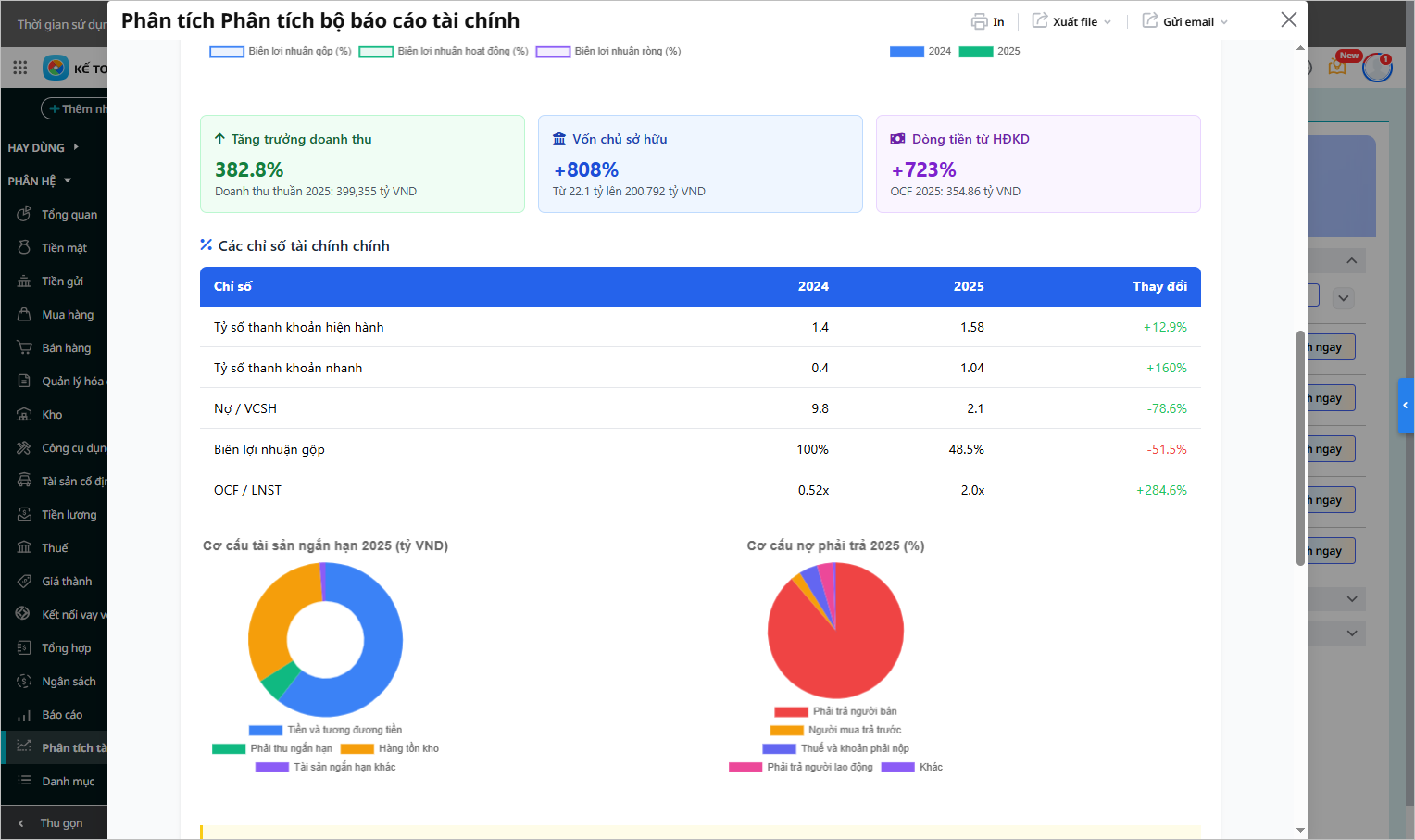
Task: Open the Kho warehouse icon
Action: (24, 415)
